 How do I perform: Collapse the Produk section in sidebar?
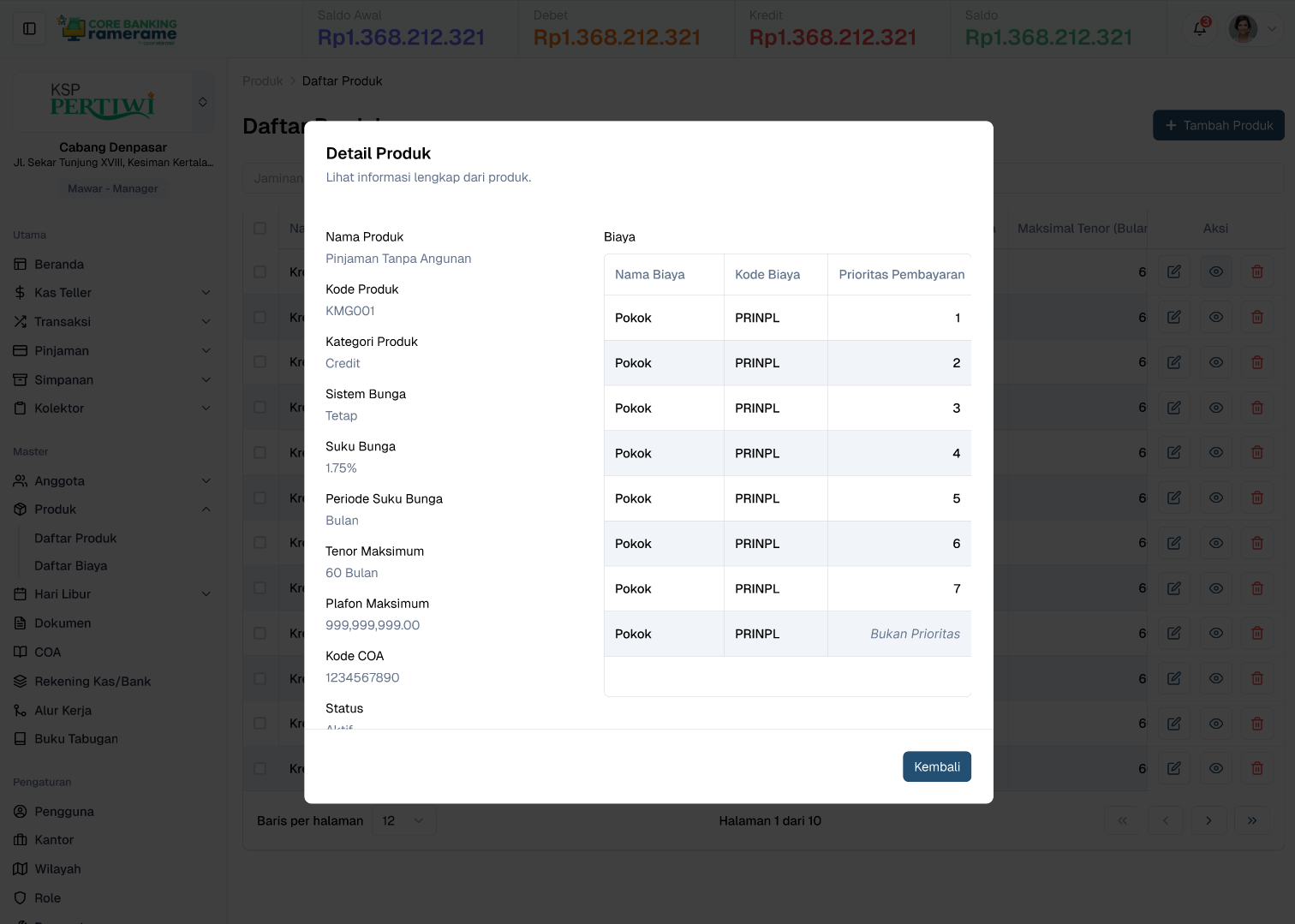point(206,509)
